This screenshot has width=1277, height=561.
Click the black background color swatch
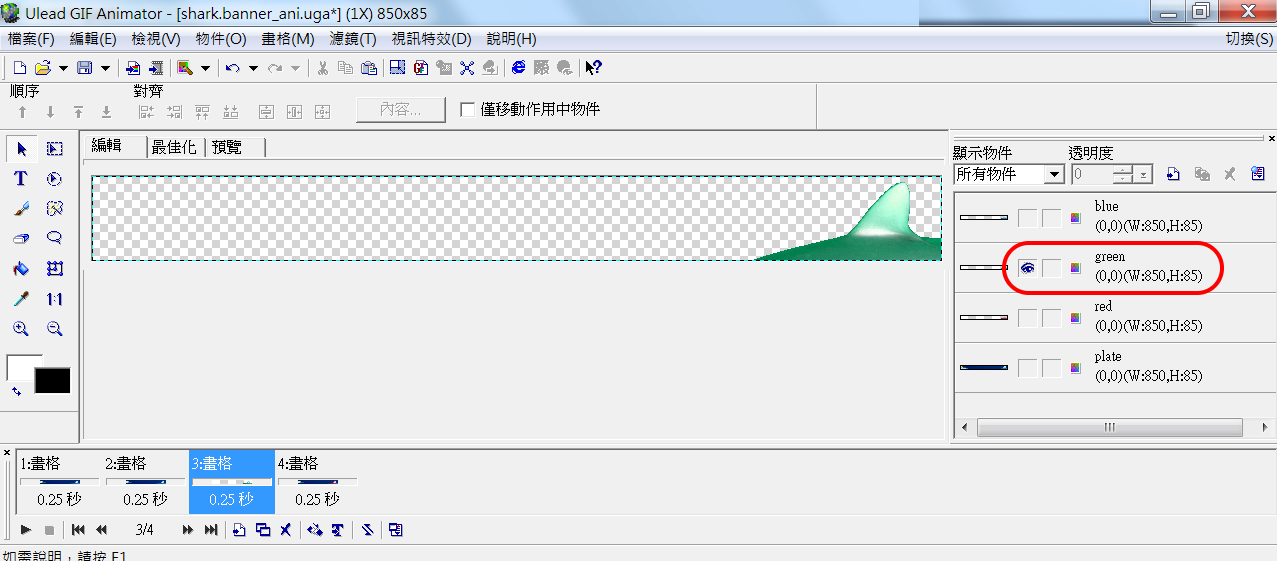click(x=53, y=381)
